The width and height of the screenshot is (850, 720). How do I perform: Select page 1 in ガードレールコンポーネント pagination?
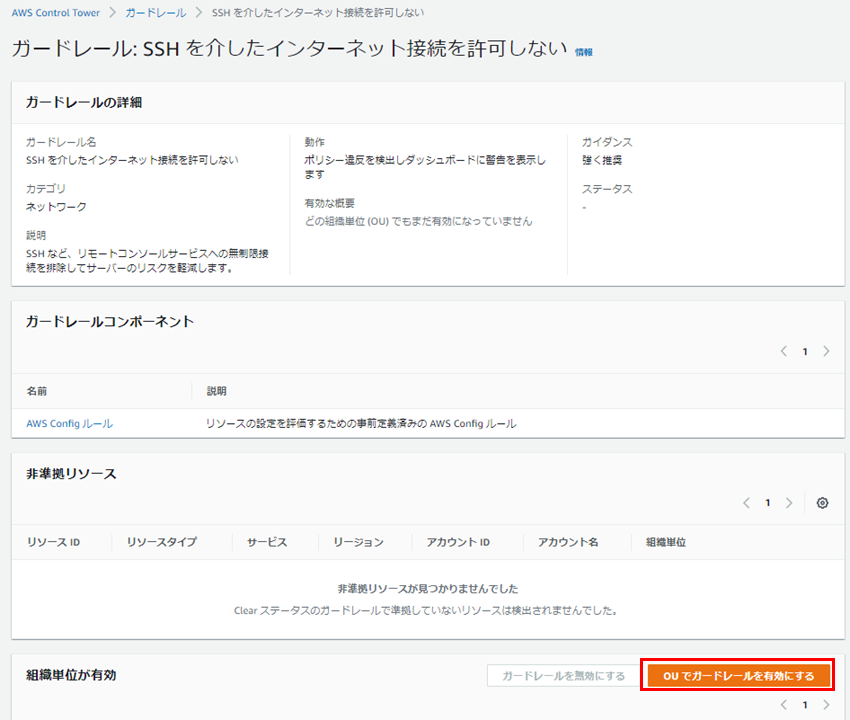(x=805, y=352)
